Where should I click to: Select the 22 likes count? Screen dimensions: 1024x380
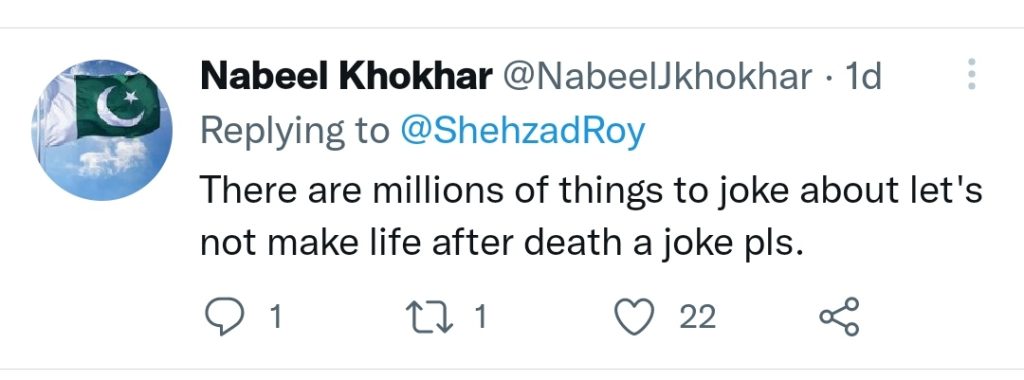coord(698,317)
